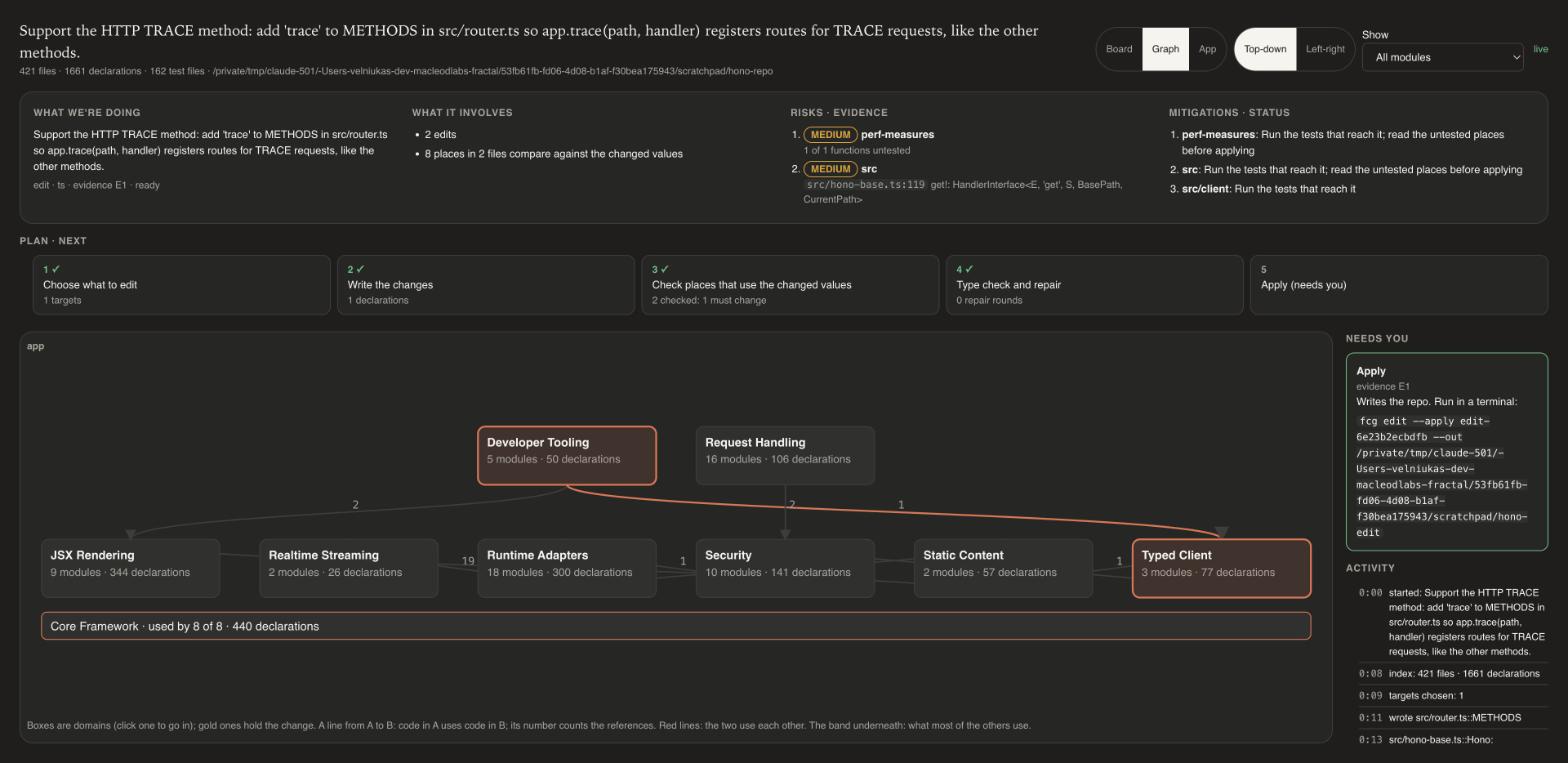Click the fcg edit --apply command text
The width and height of the screenshot is (1568, 763).
click(1442, 477)
